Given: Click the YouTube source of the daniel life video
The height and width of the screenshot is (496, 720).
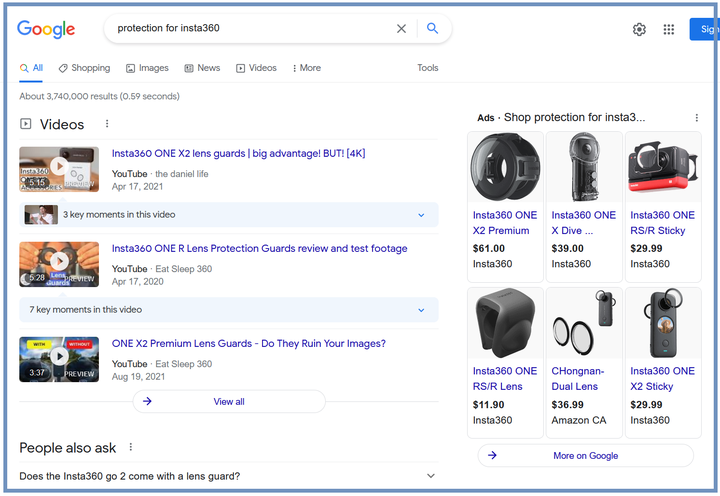Looking at the screenshot, I should point(129,174).
